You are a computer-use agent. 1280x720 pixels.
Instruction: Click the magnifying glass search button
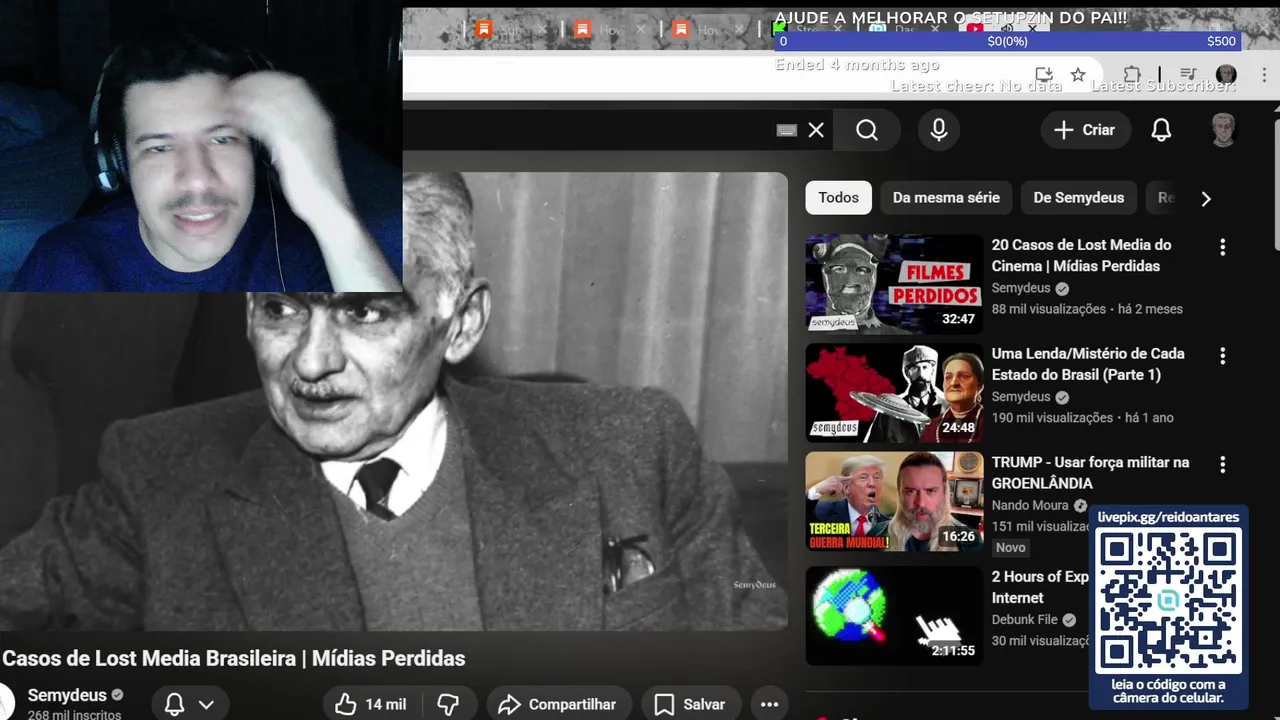pyautogui.click(x=867, y=130)
